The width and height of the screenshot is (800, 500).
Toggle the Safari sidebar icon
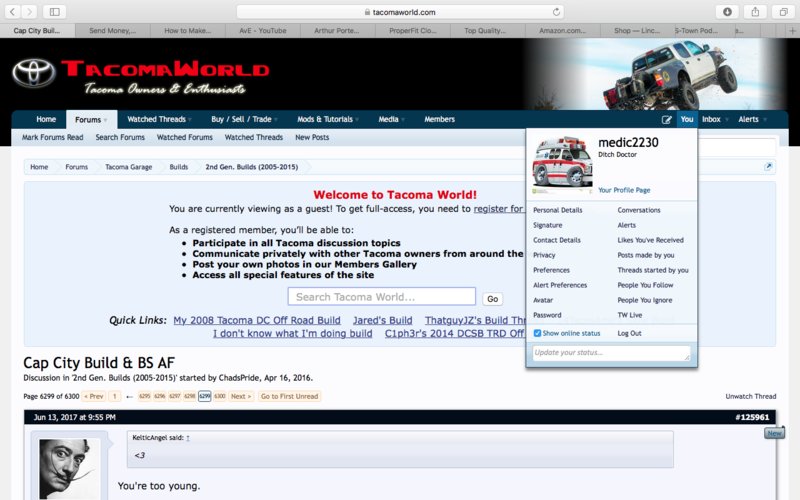click(55, 12)
